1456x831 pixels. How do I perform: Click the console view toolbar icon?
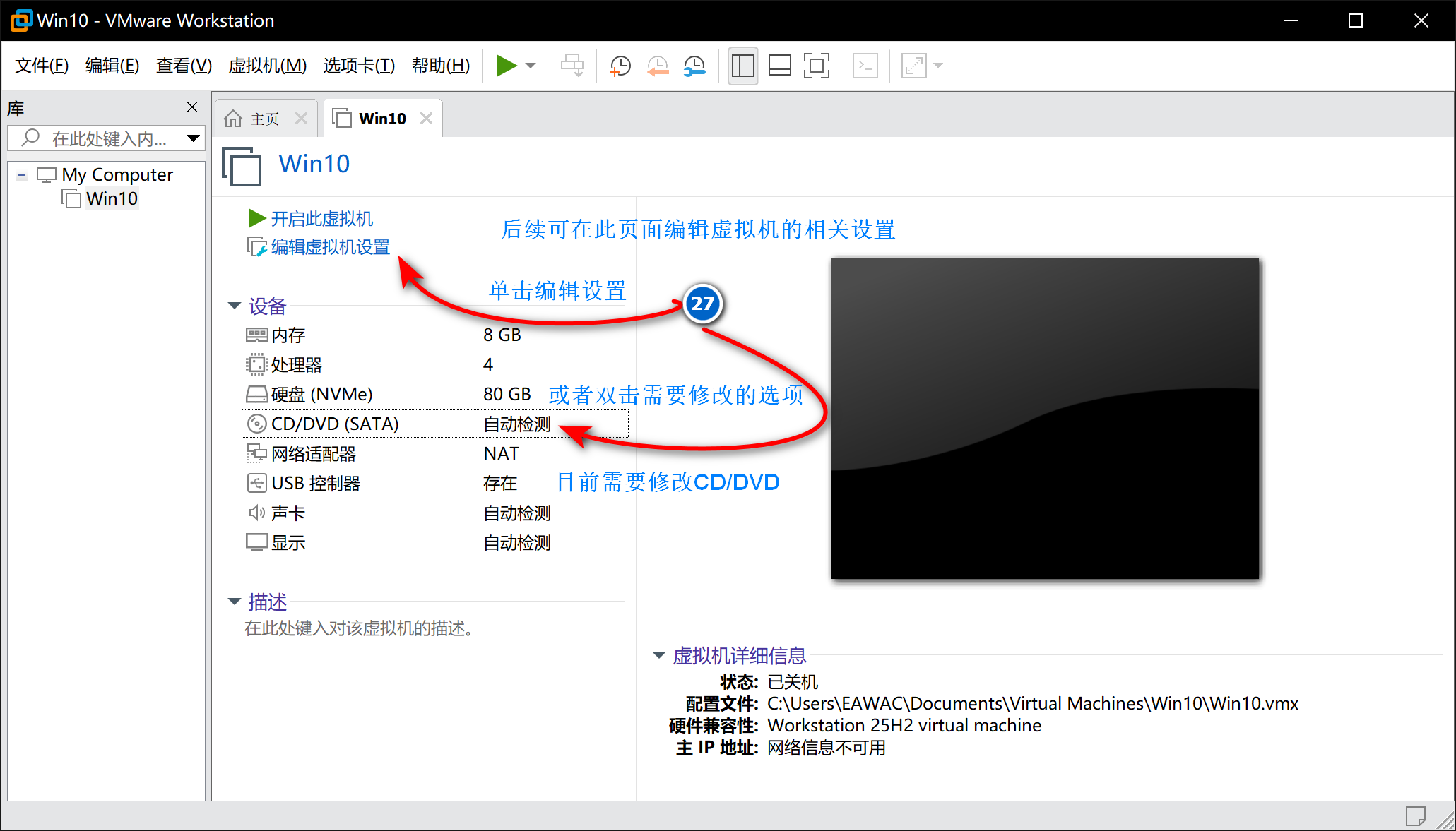click(x=865, y=66)
